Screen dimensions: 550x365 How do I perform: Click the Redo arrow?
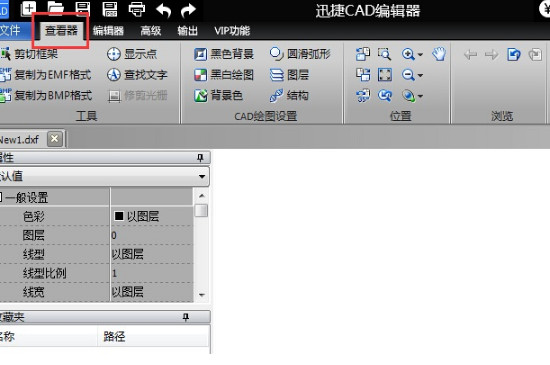click(188, 10)
